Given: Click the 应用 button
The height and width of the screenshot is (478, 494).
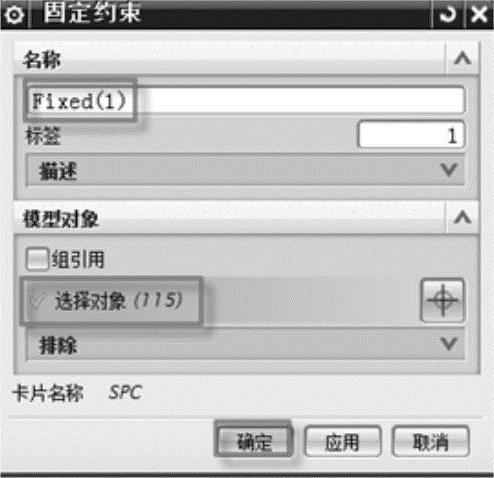Looking at the screenshot, I should tap(342, 442).
